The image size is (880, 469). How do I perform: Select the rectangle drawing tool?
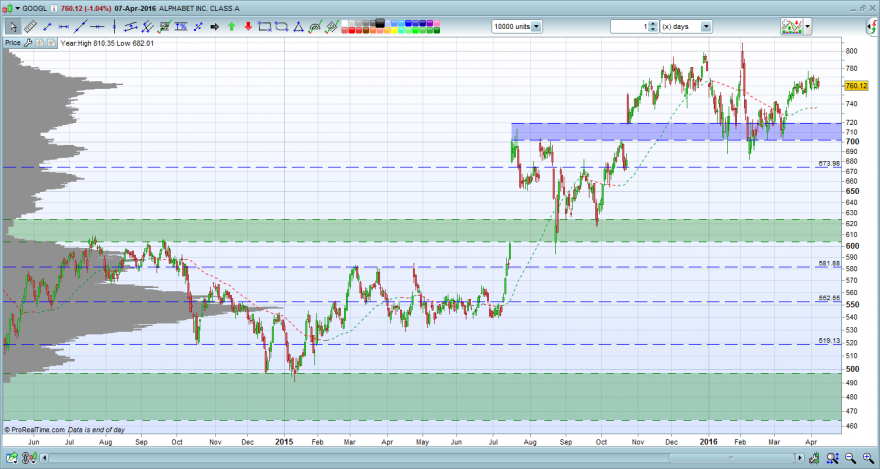point(264,26)
